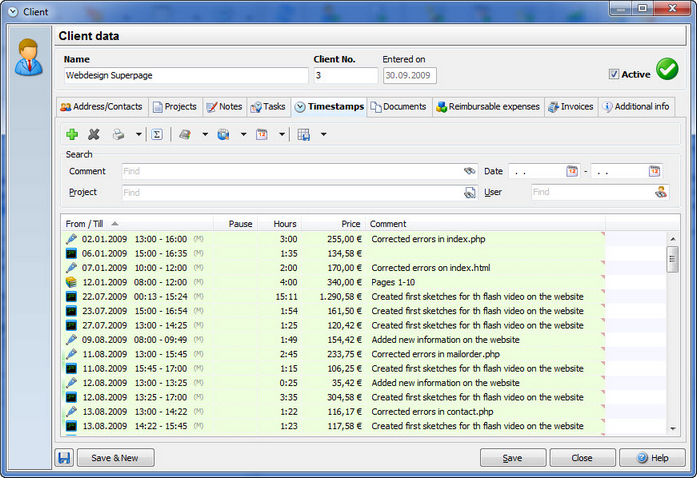Screen dimensions: 697x478
Task: Open start date calendar picker
Action: tap(572, 171)
